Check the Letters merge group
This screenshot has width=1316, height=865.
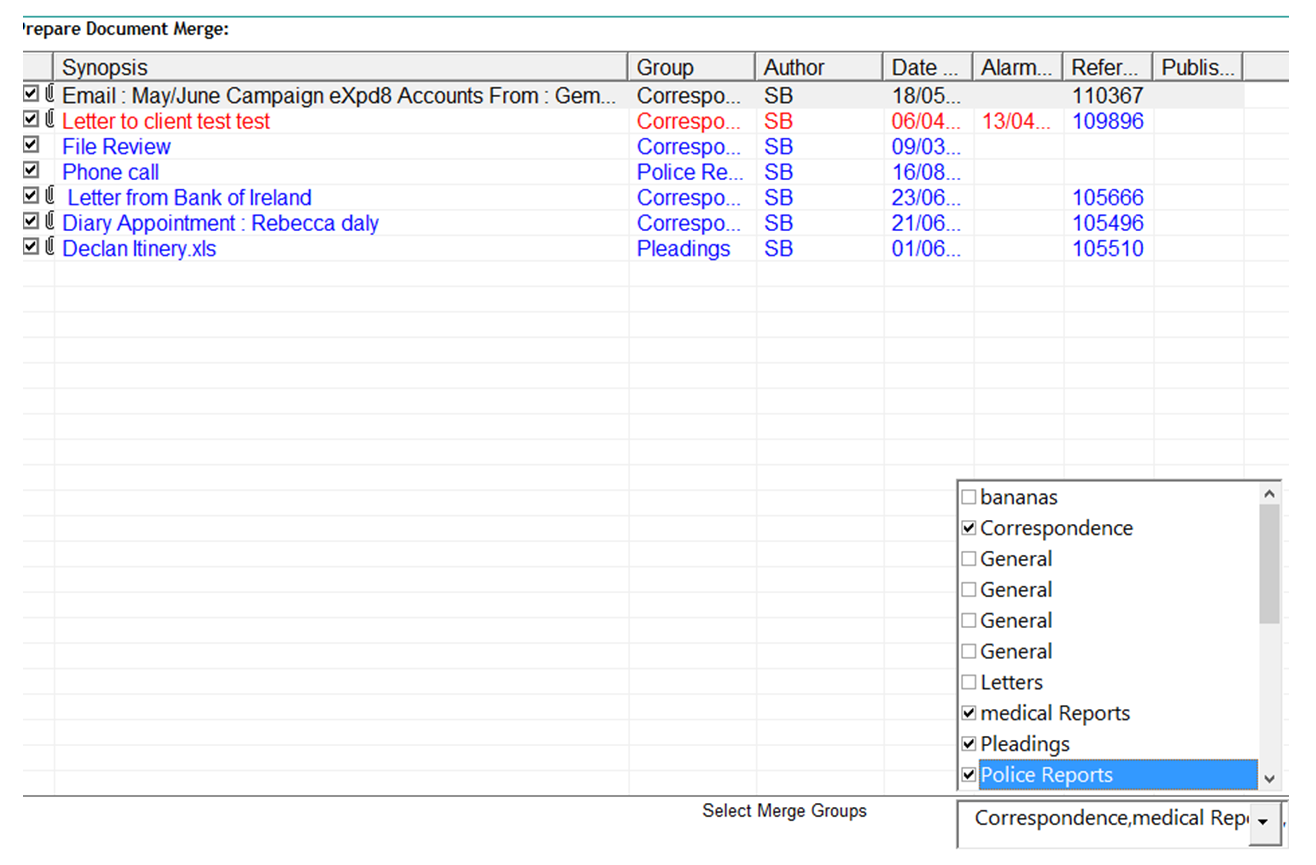968,682
